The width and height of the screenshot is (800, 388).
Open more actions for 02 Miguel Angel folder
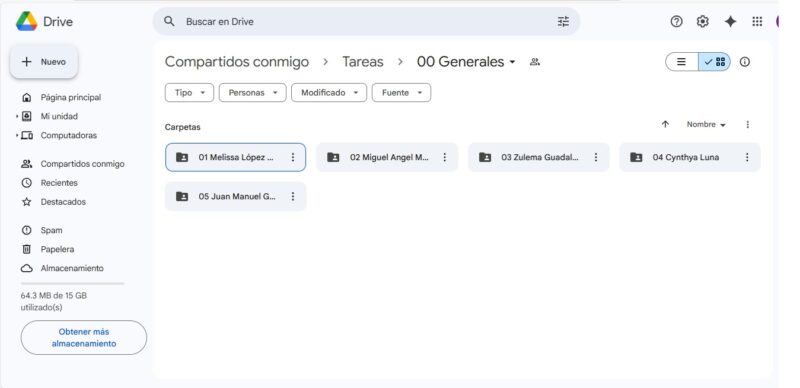pyautogui.click(x=444, y=157)
